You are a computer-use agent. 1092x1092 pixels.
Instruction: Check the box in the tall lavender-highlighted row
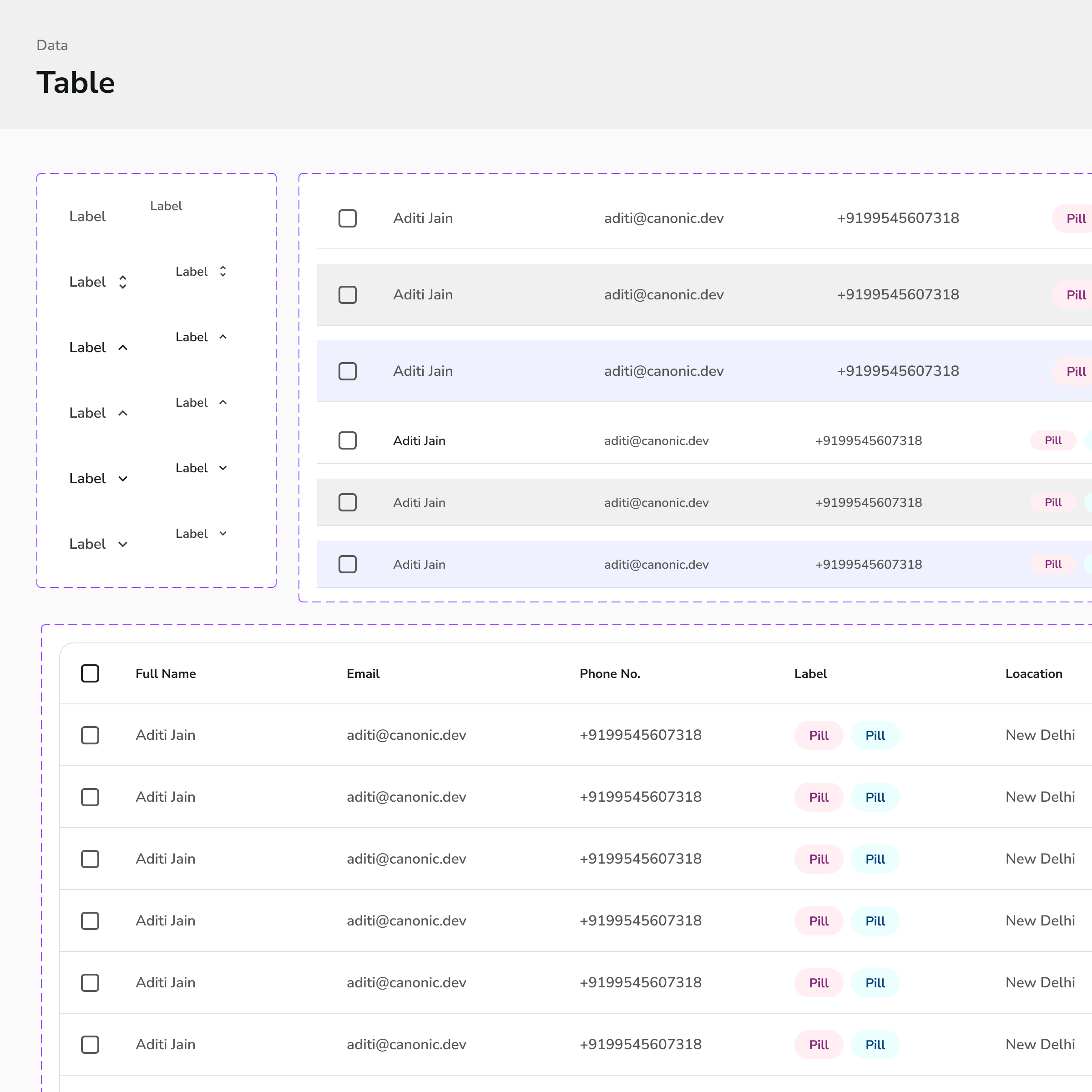coord(348,371)
